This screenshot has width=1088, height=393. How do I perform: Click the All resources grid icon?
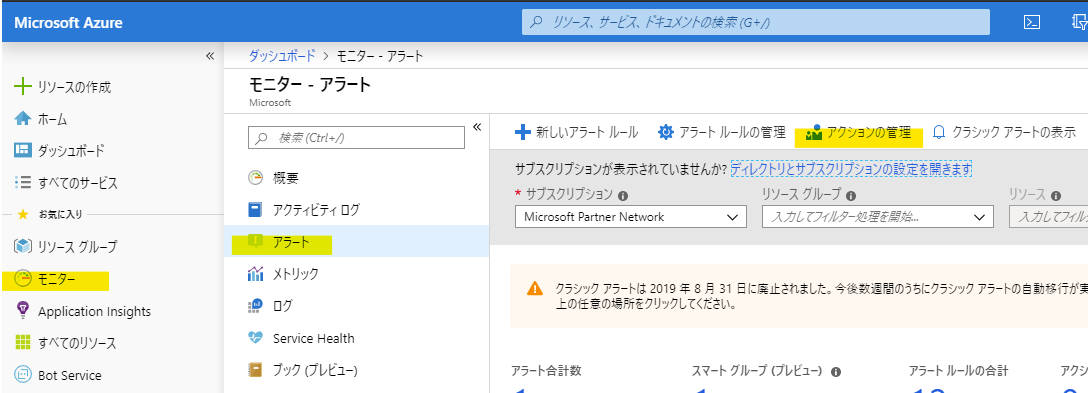pos(23,343)
